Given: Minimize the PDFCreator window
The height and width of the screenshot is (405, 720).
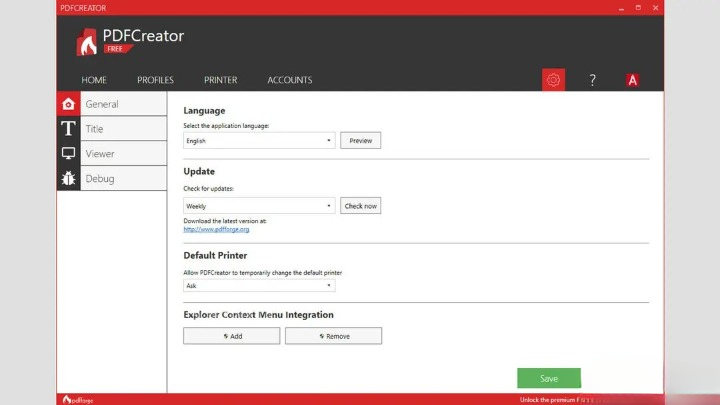Looking at the screenshot, I should (621, 8).
